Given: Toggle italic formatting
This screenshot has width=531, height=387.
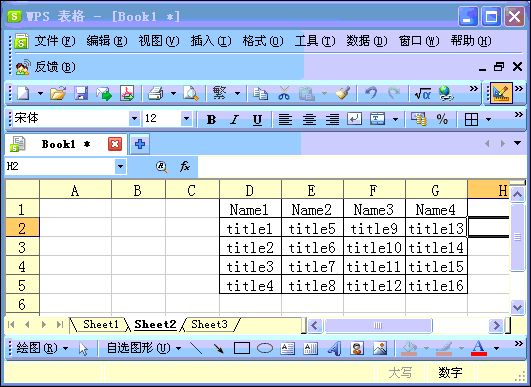Looking at the screenshot, I should tap(234, 119).
